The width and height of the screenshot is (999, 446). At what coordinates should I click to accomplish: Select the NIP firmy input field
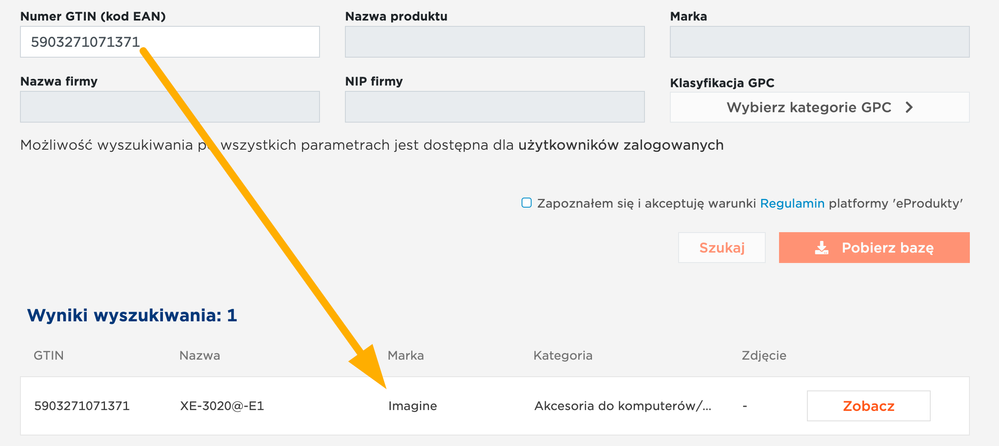pos(494,107)
